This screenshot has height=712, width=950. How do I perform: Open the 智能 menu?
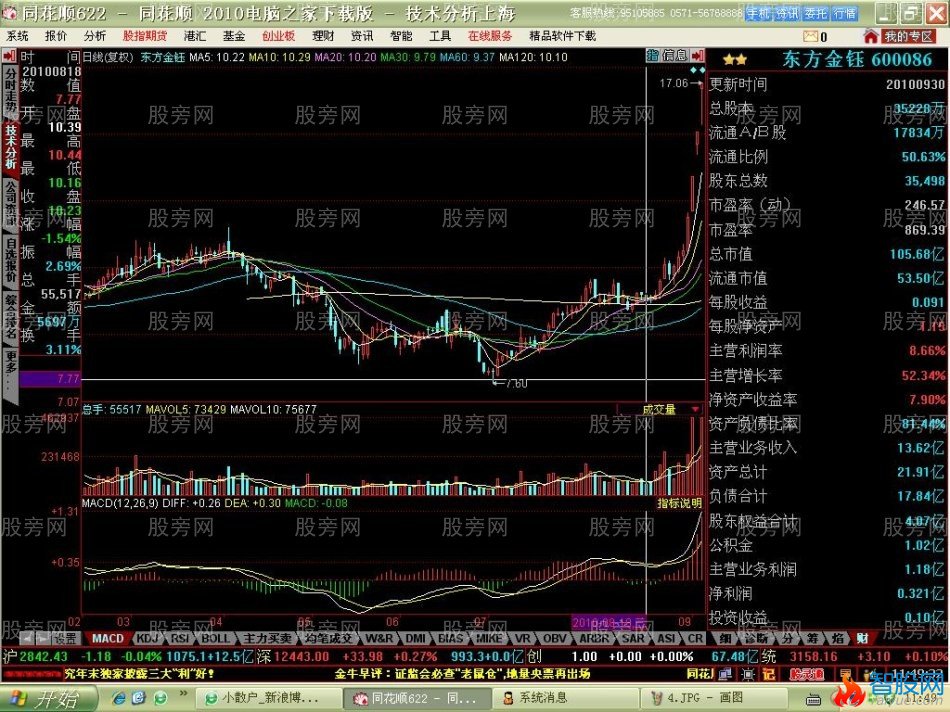coord(401,36)
